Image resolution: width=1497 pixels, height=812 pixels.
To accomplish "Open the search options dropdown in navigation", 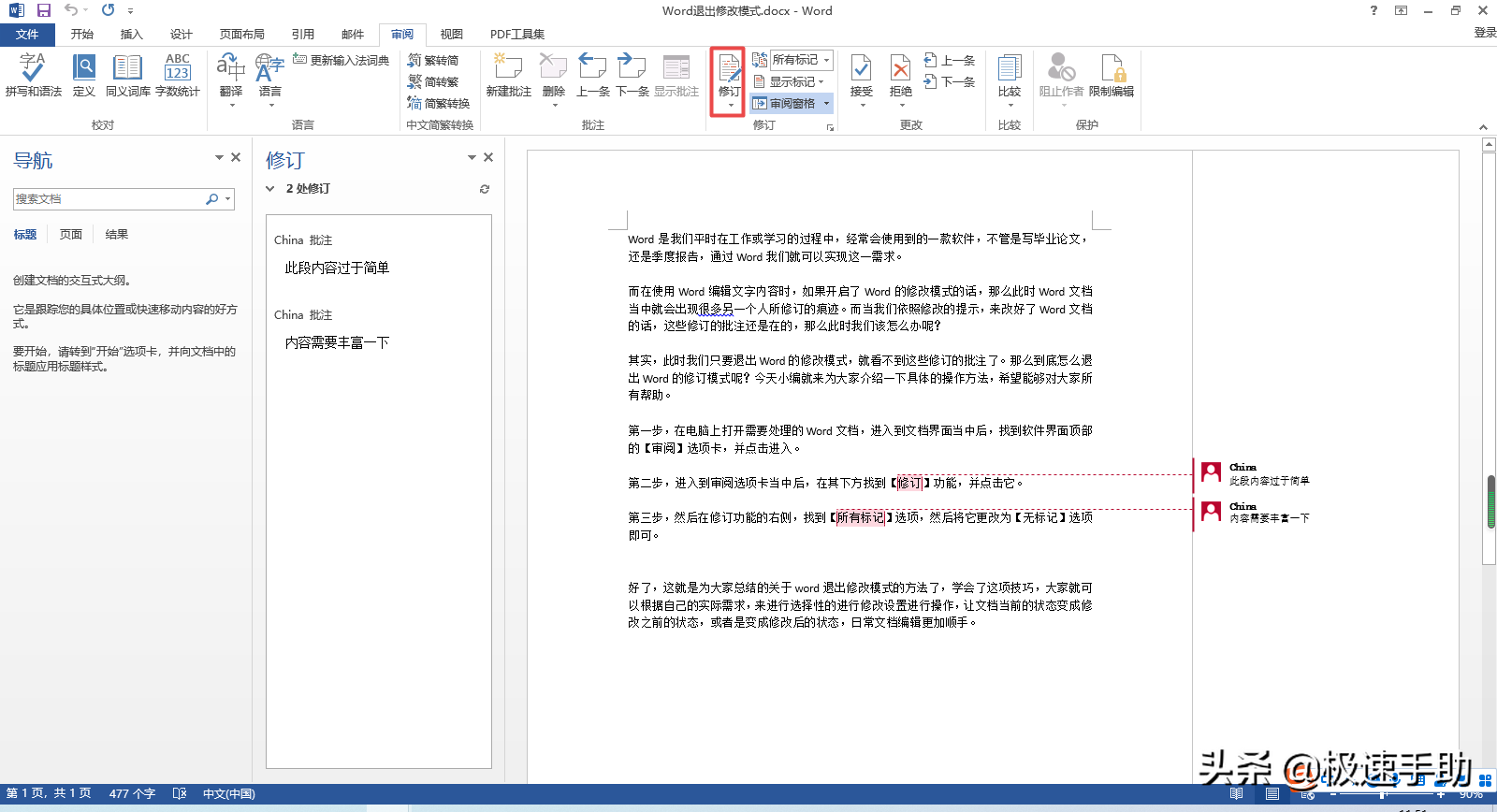I will pos(228,199).
